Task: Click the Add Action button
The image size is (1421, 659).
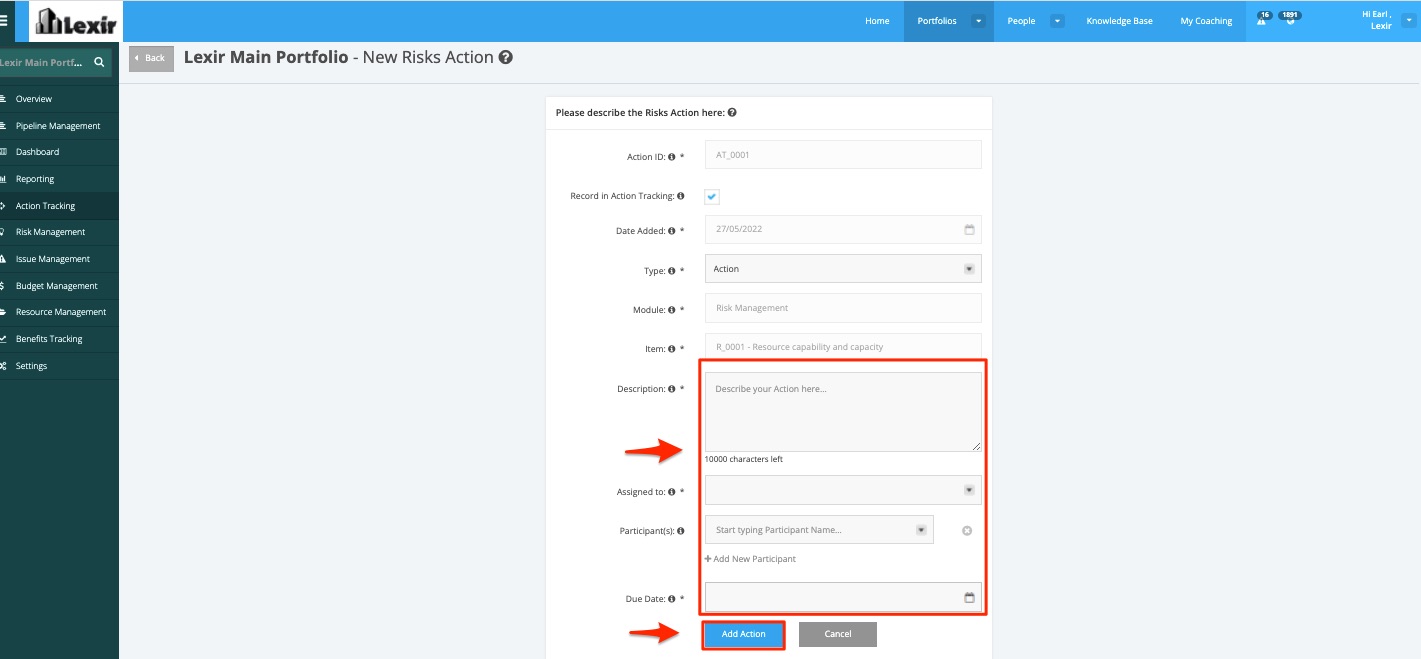Action: 744,634
